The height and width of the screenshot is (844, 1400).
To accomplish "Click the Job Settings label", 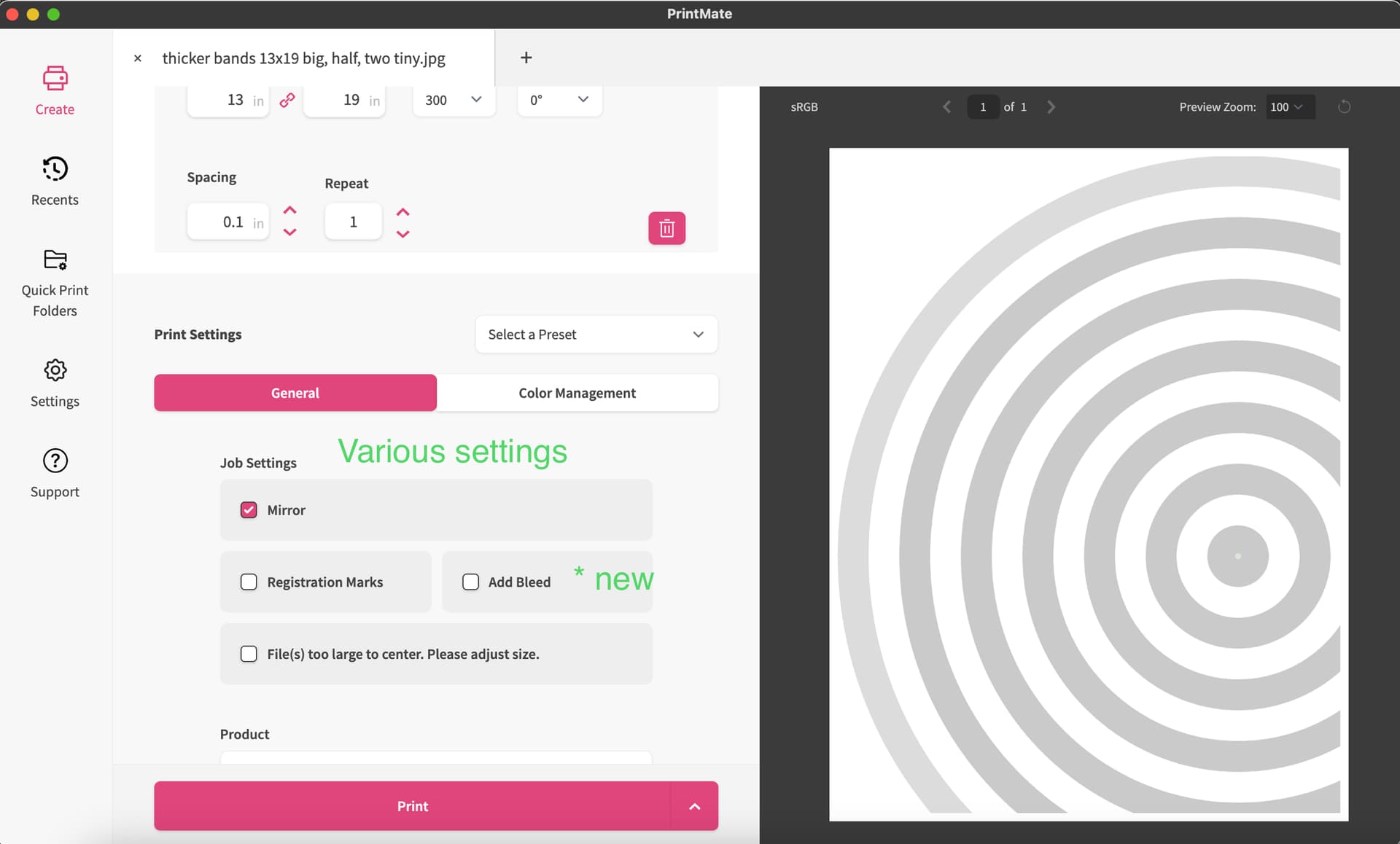I will [258, 463].
